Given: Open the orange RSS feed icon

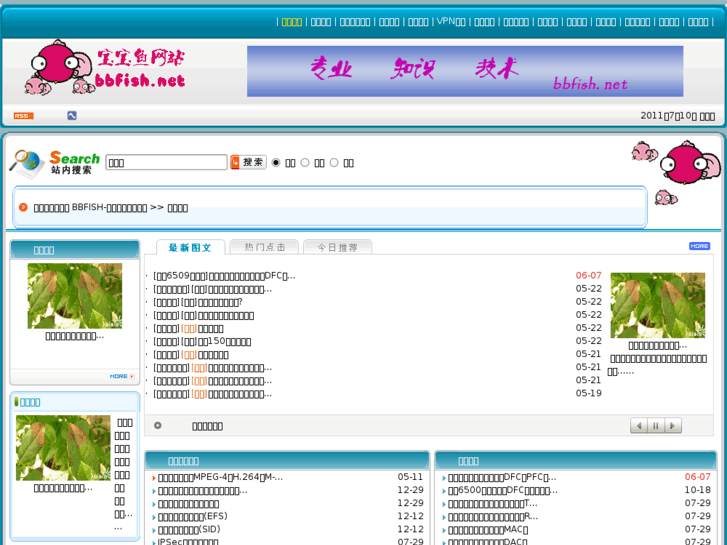Looking at the screenshot, I should [23, 116].
